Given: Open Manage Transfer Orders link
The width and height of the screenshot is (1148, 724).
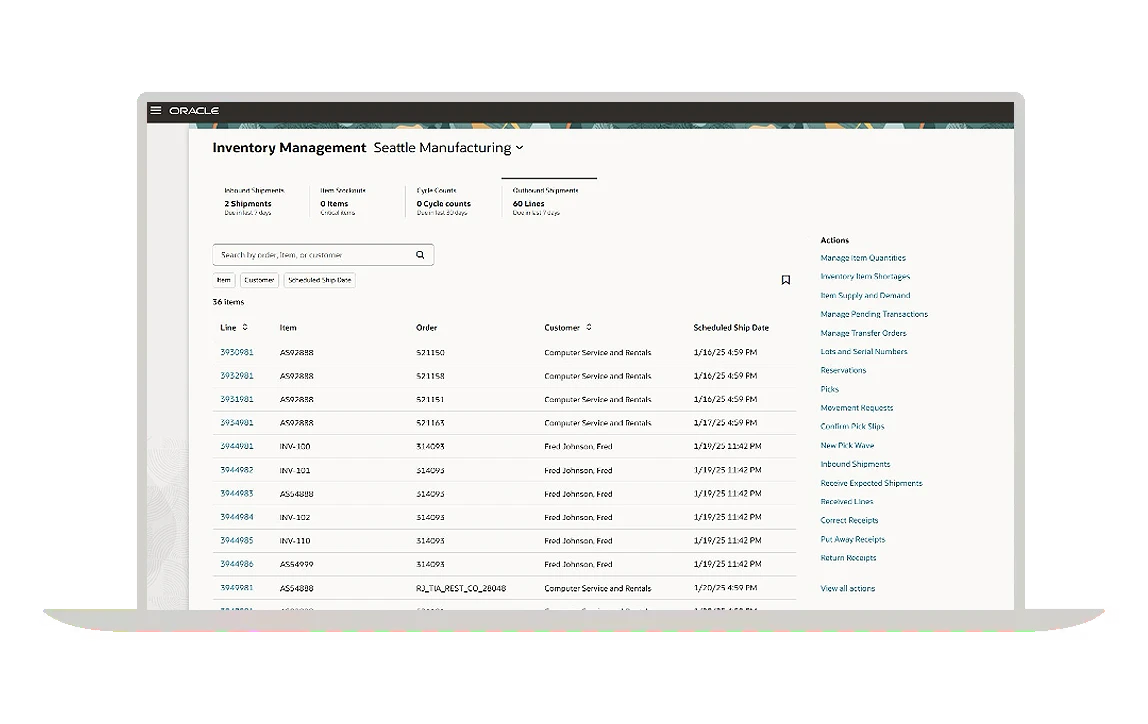Looking at the screenshot, I should pyautogui.click(x=862, y=333).
